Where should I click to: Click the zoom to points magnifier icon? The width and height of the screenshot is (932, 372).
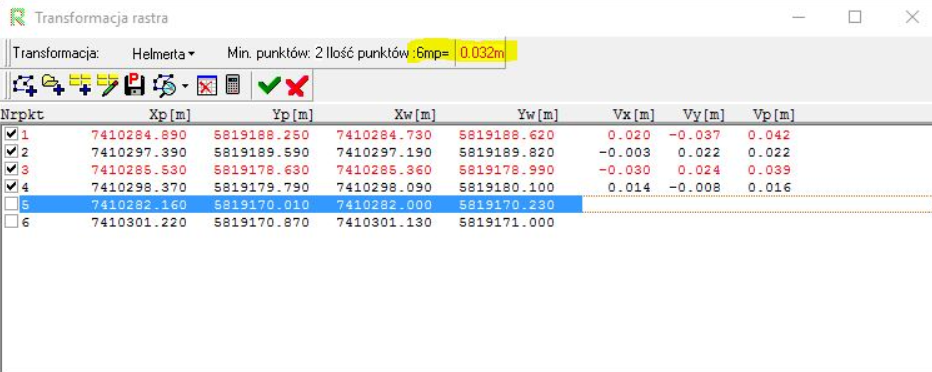(x=164, y=86)
